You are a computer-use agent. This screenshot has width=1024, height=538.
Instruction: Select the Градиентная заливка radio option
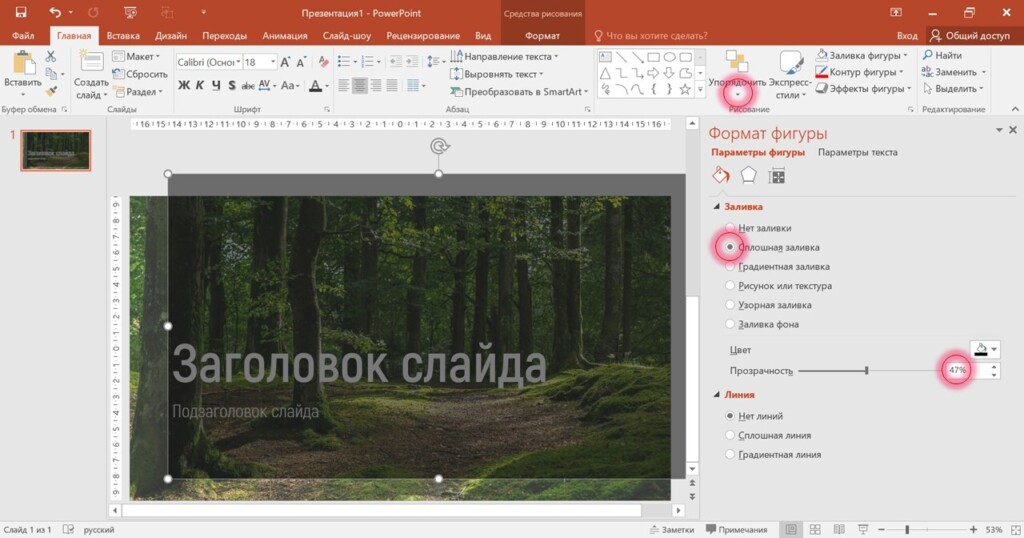(731, 267)
